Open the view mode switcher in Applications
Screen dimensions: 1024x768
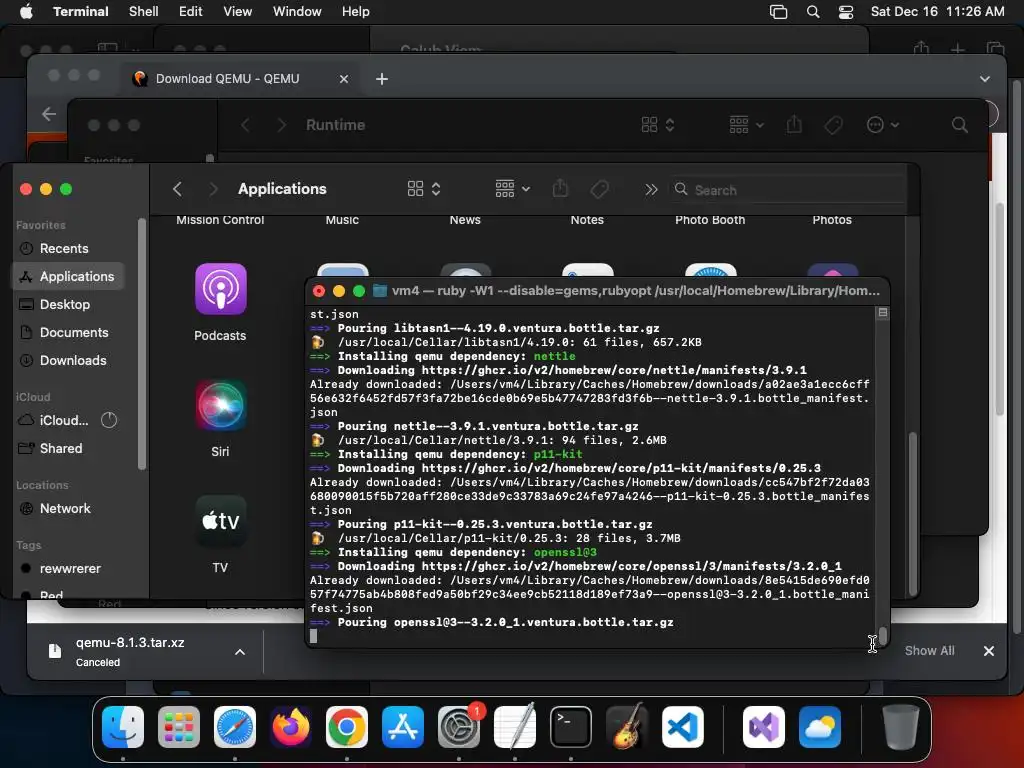coord(424,189)
